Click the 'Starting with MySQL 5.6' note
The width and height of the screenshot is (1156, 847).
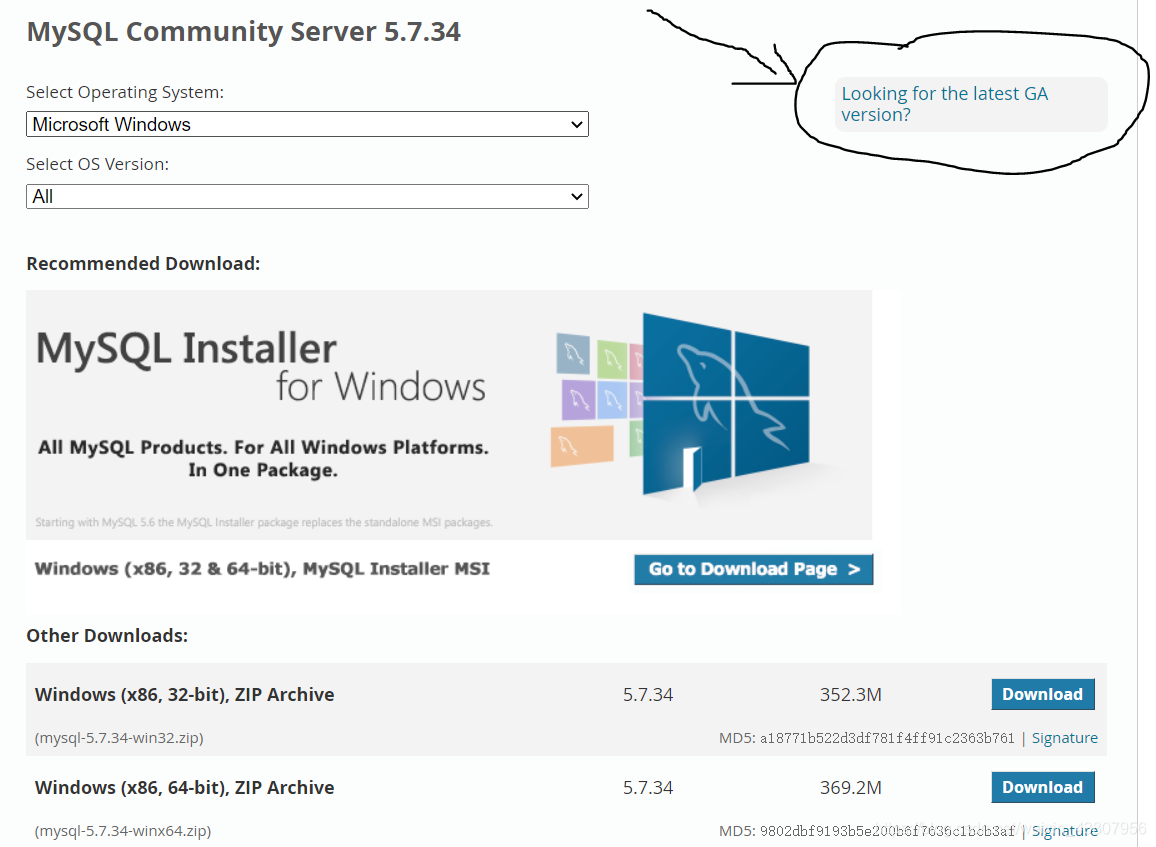pos(264,522)
